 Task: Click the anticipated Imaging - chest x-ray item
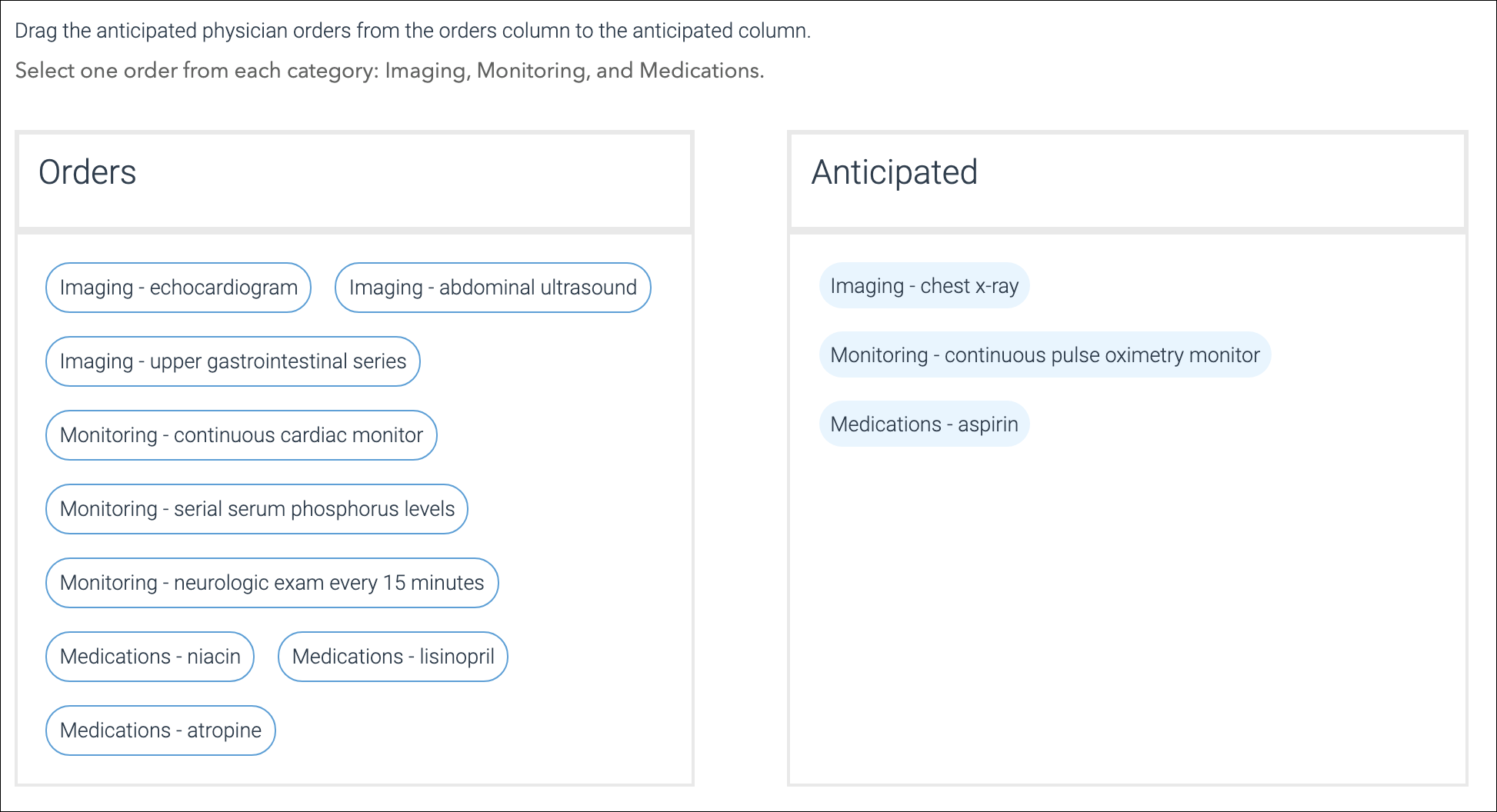click(925, 286)
